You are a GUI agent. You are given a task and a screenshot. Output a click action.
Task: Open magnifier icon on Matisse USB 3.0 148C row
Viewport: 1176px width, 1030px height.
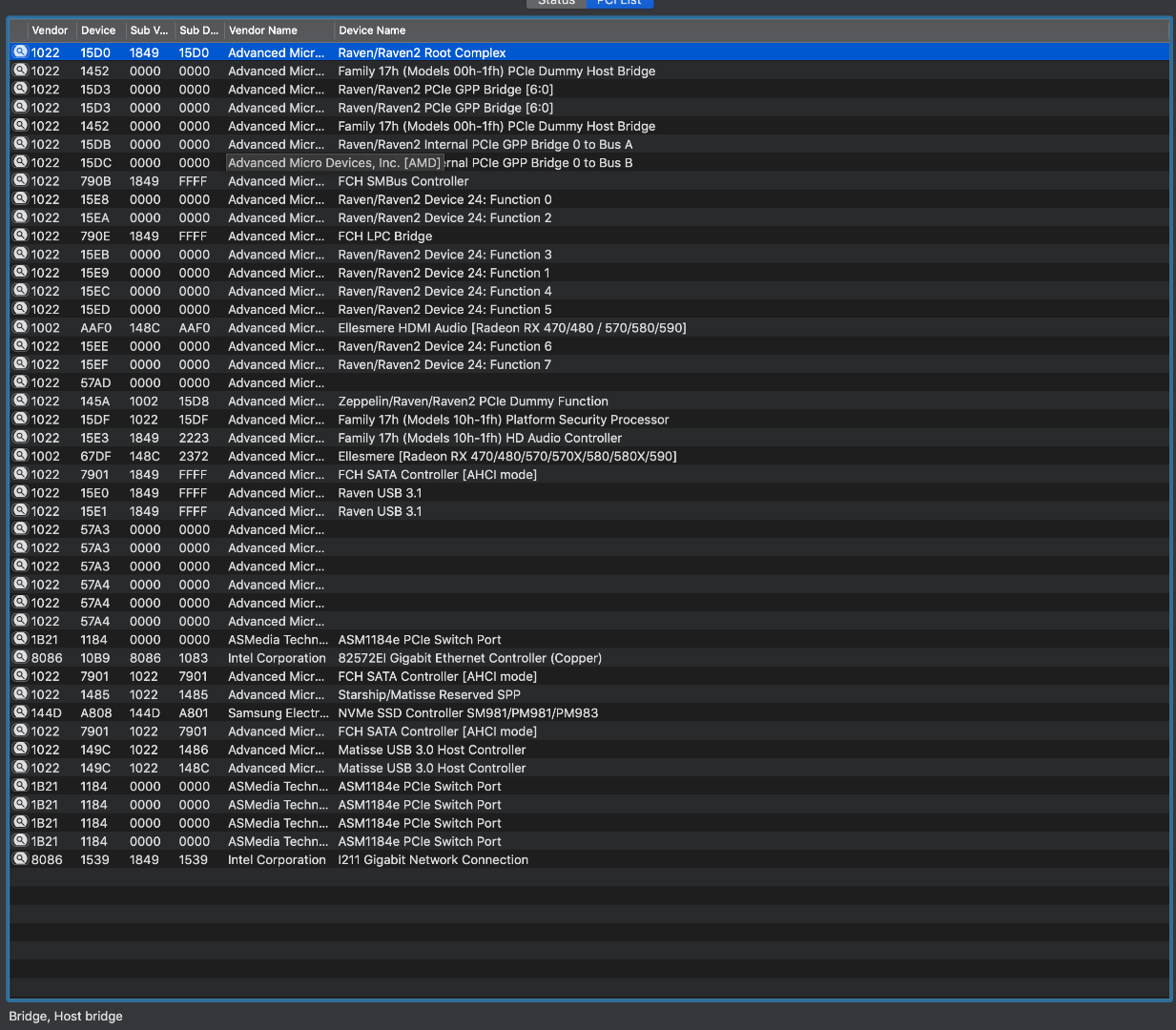pyautogui.click(x=19, y=768)
